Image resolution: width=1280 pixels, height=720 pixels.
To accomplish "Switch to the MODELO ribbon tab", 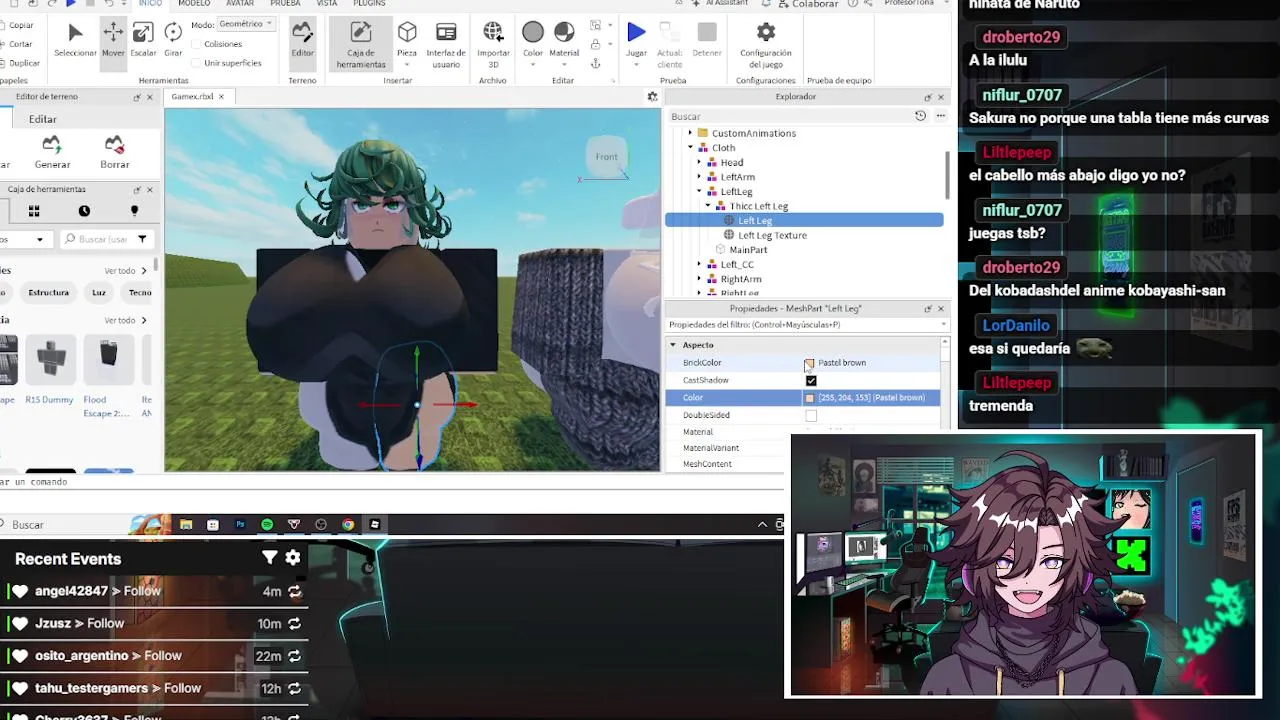I will point(194,4).
